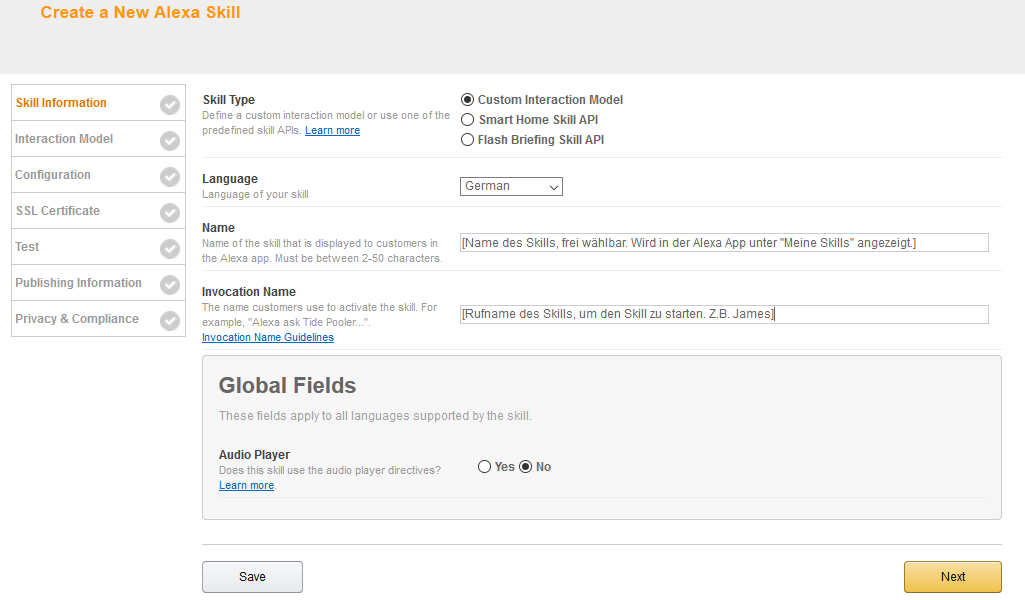Open Learn more link under Skill Type

(332, 130)
